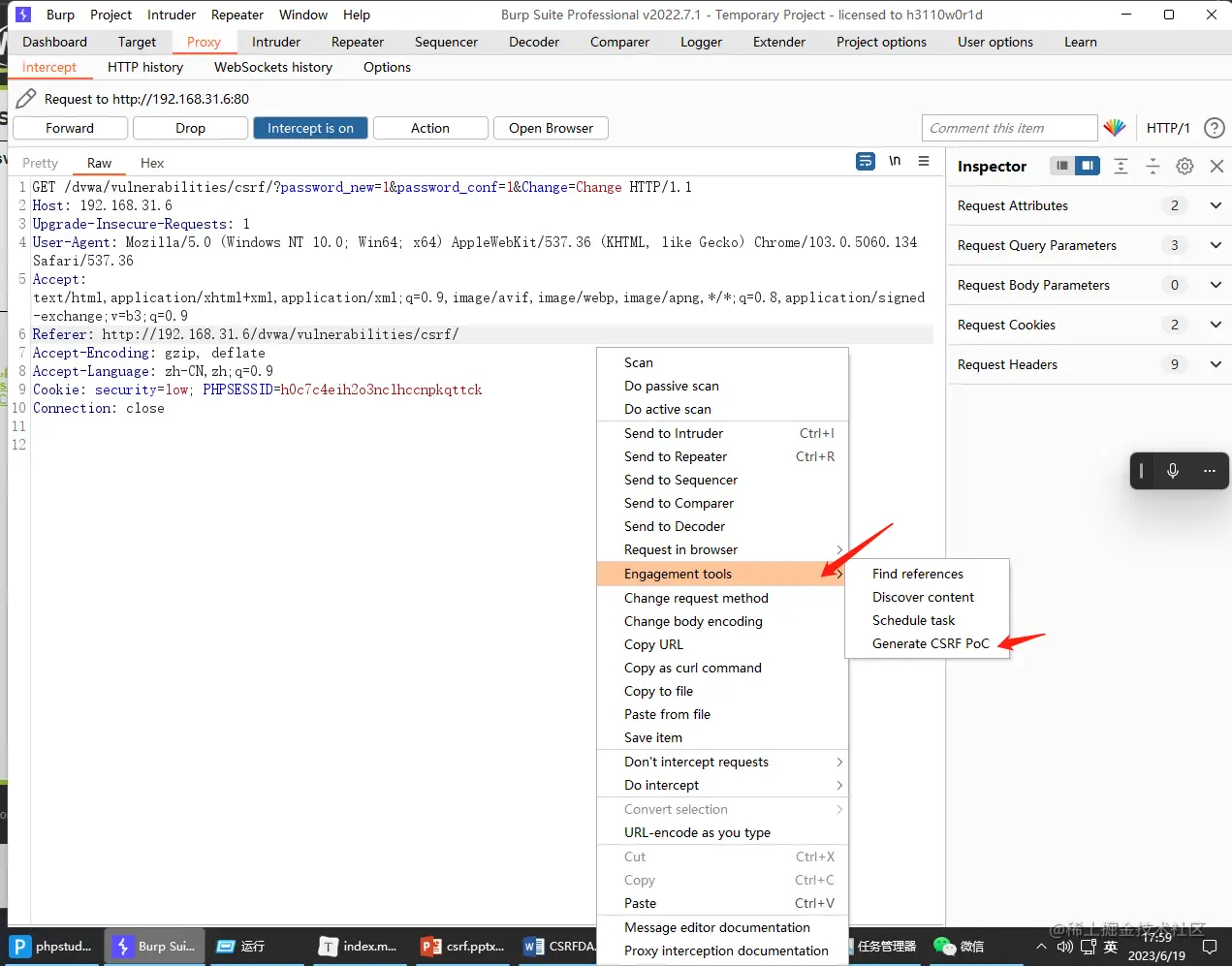
Task: Select URL-encode as you type option
Action: coord(722,832)
